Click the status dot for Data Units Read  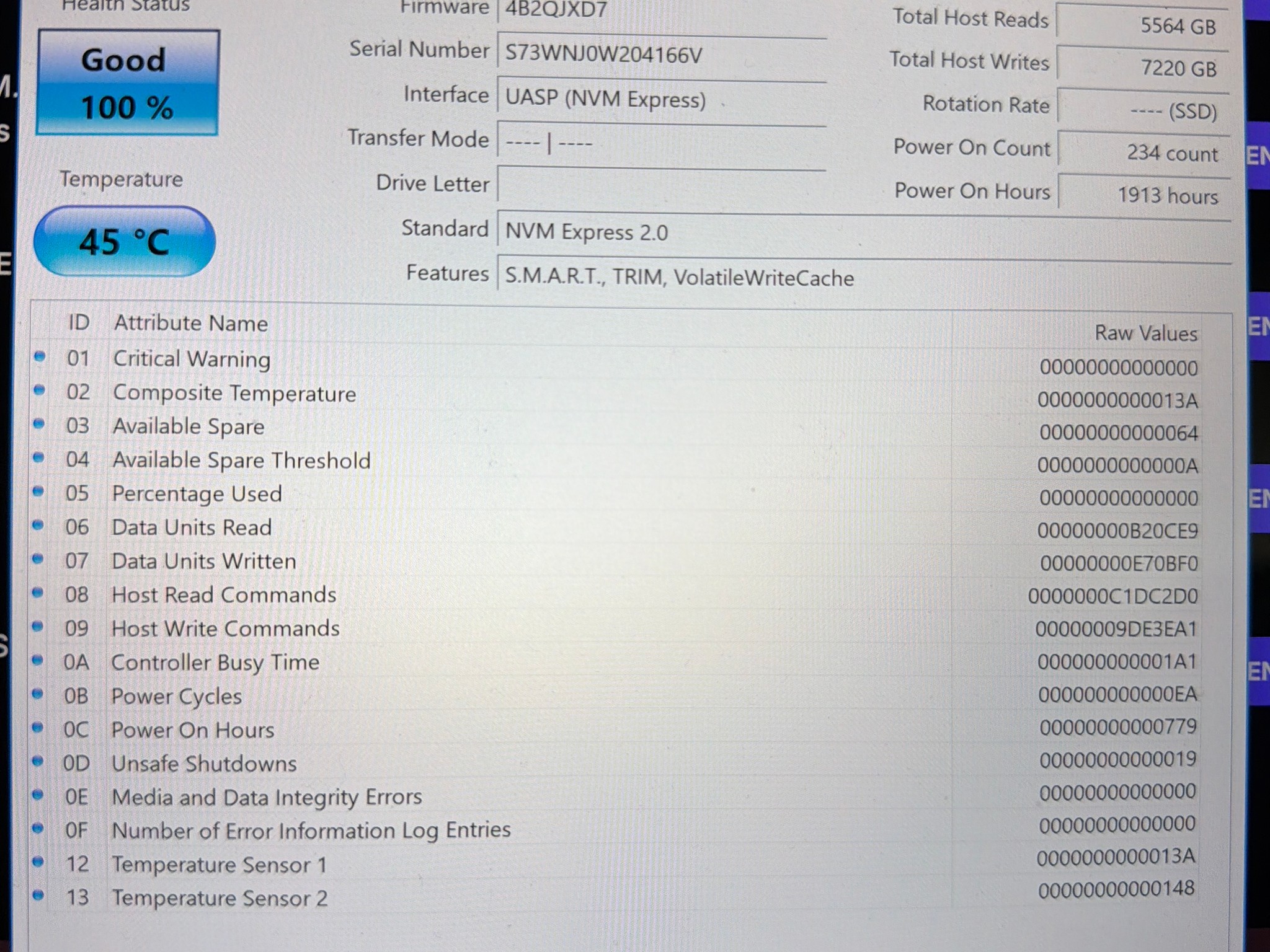click(38, 525)
